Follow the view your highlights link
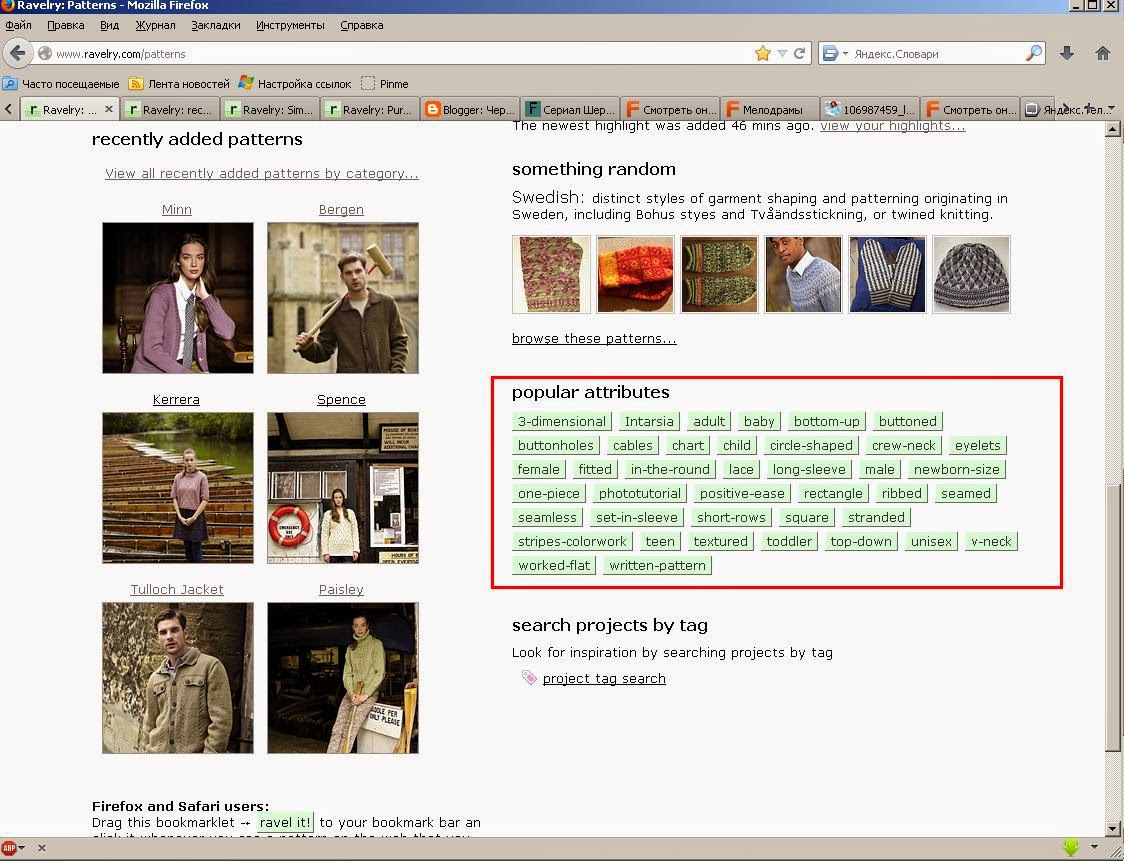This screenshot has height=861, width=1124. (x=892, y=126)
